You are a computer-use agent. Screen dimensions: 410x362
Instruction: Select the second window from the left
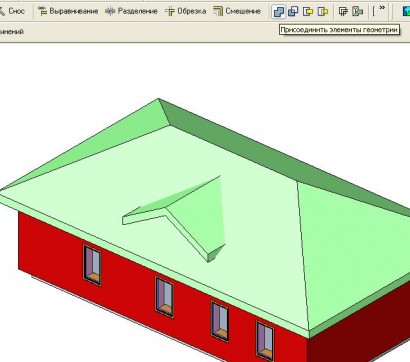pyautogui.click(x=164, y=297)
